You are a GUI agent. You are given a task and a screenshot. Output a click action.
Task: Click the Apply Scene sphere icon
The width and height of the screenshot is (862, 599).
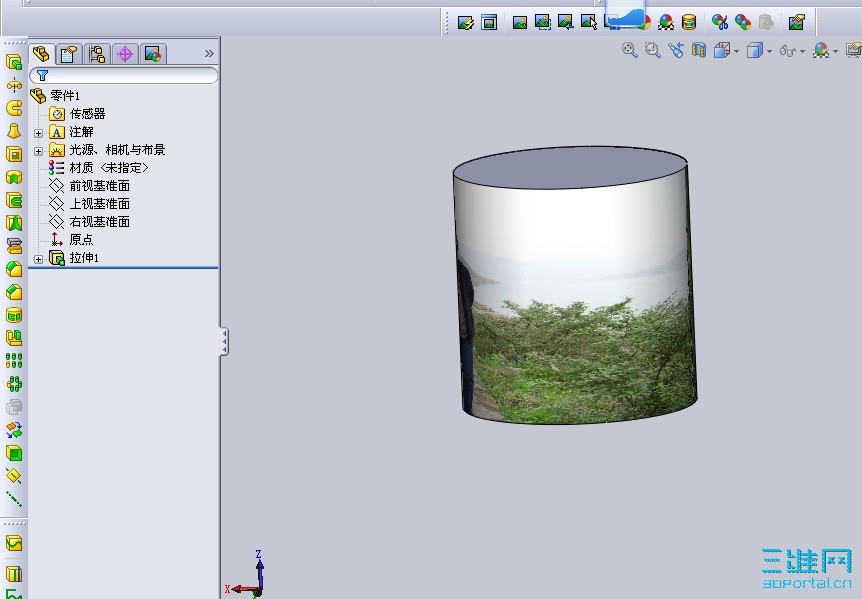point(821,51)
